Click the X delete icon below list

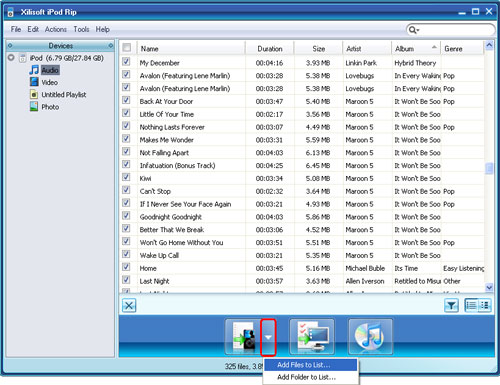pos(129,305)
